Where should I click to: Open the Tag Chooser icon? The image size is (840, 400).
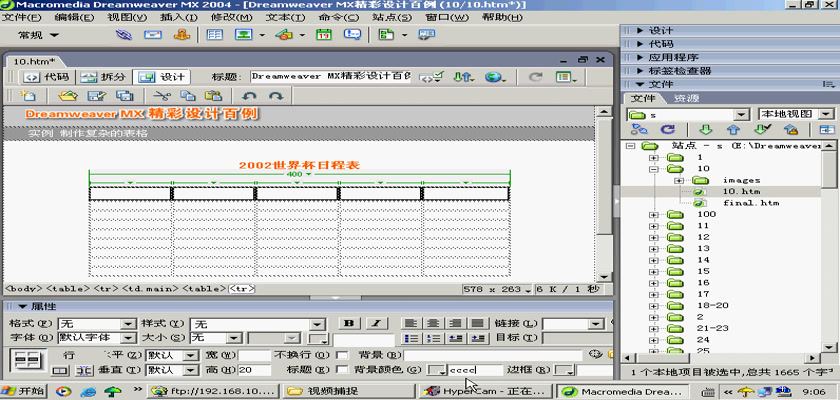(426, 35)
